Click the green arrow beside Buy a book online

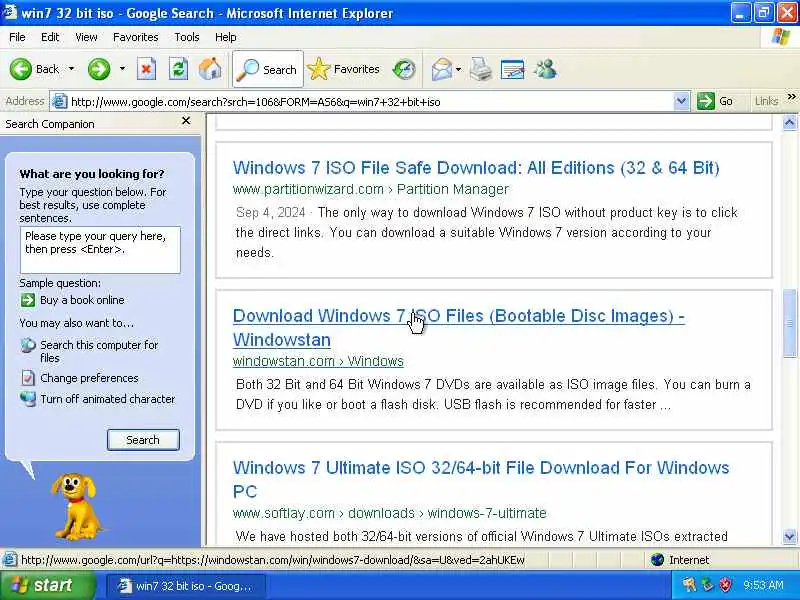tap(28, 300)
